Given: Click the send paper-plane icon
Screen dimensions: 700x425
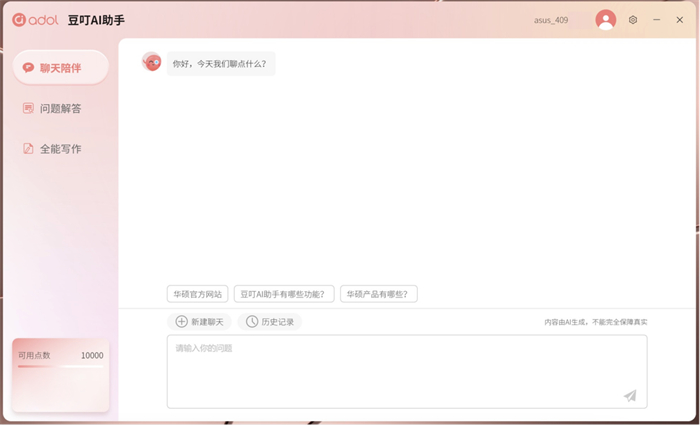Looking at the screenshot, I should 630,395.
